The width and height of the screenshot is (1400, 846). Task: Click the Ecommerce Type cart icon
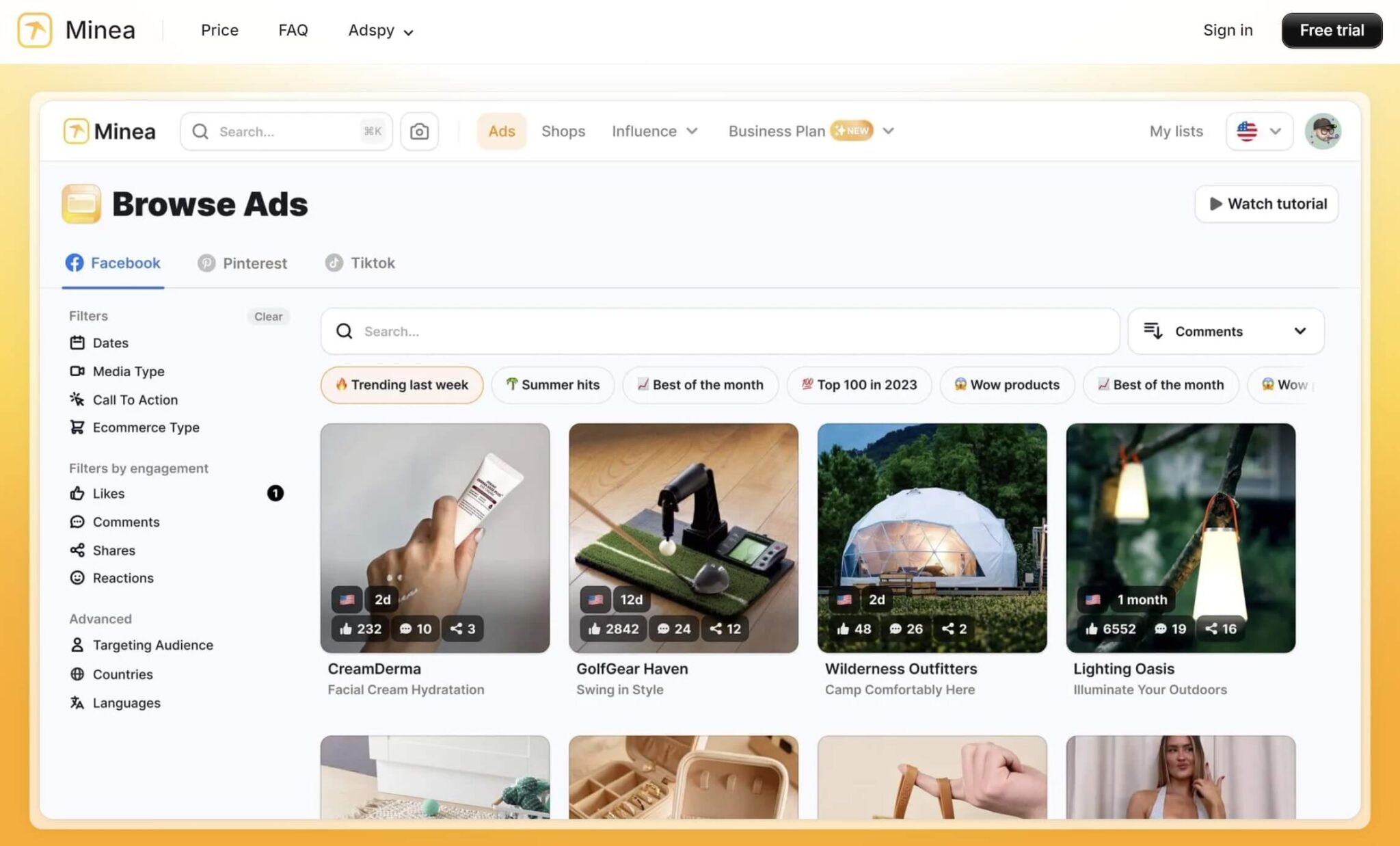(77, 427)
